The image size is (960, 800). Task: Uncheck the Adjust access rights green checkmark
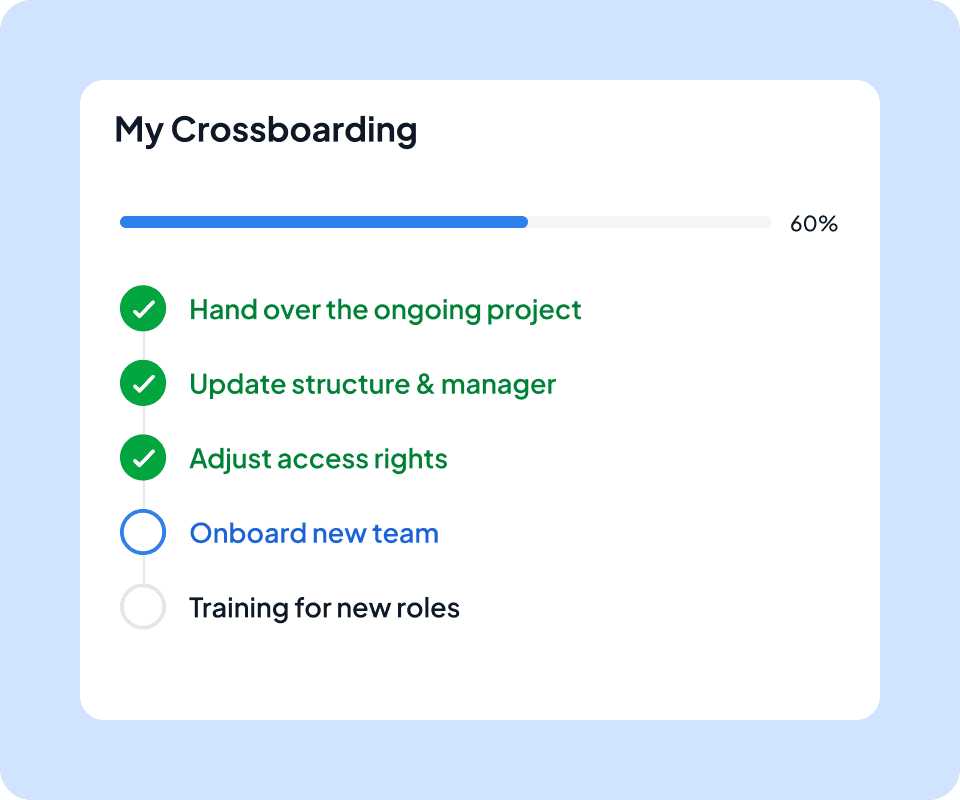143,458
